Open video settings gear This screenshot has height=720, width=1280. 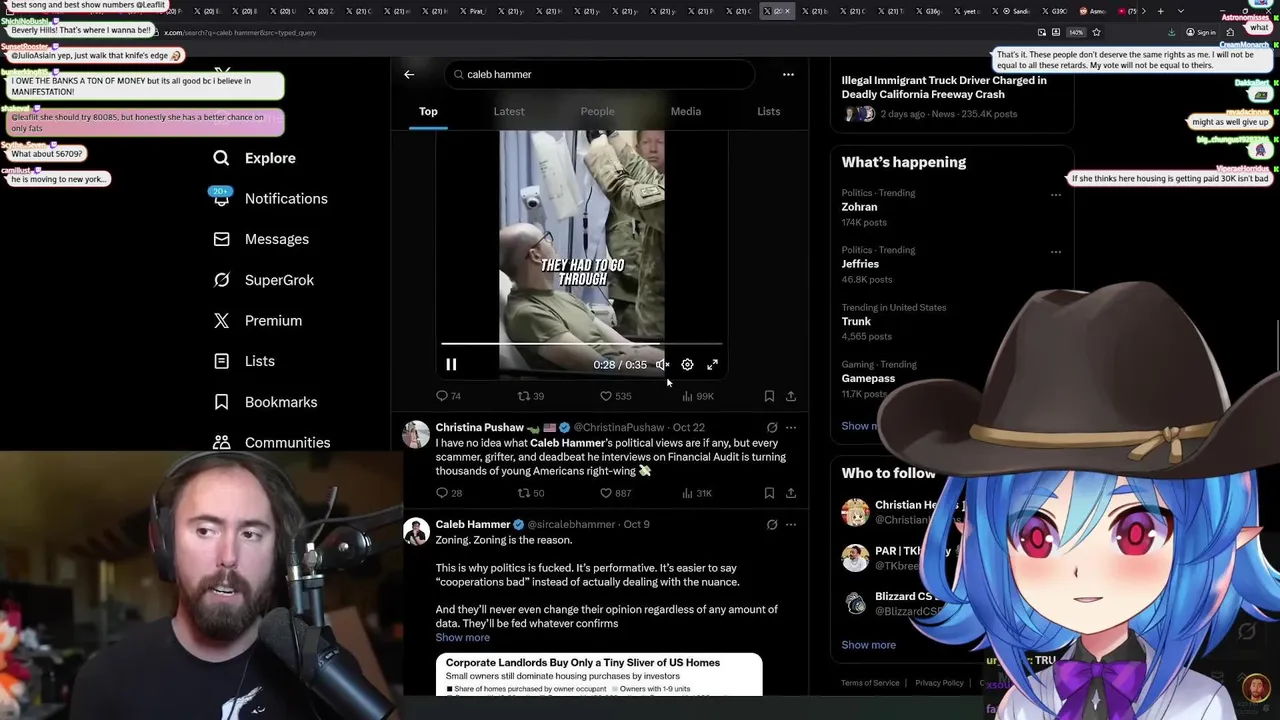click(687, 365)
